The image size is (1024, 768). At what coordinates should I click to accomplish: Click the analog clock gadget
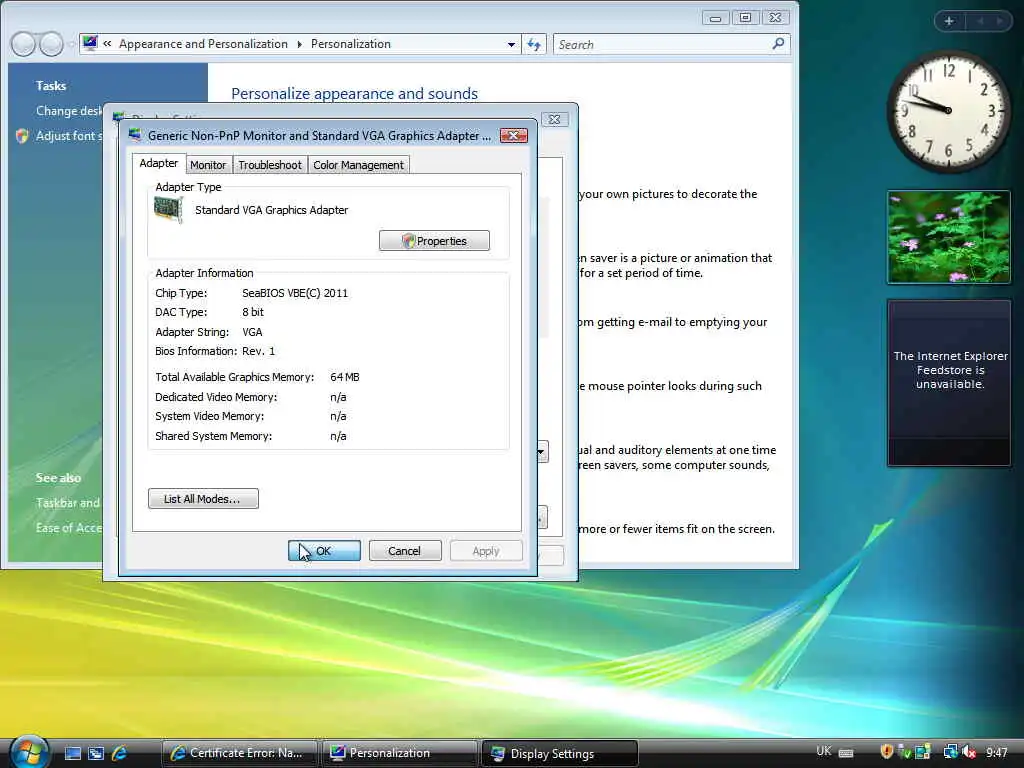tap(948, 110)
